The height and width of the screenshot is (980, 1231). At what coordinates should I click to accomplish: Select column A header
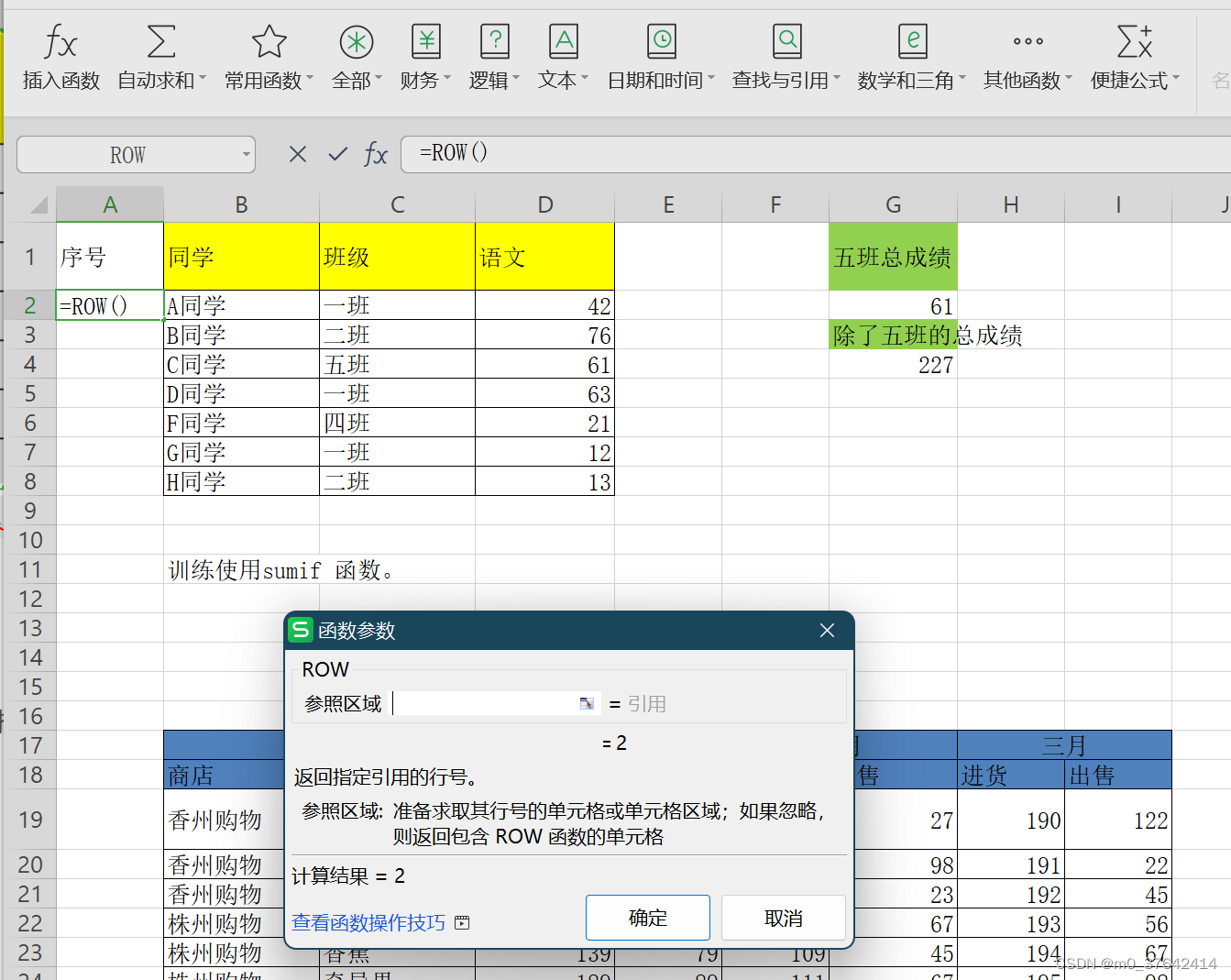tap(110, 204)
